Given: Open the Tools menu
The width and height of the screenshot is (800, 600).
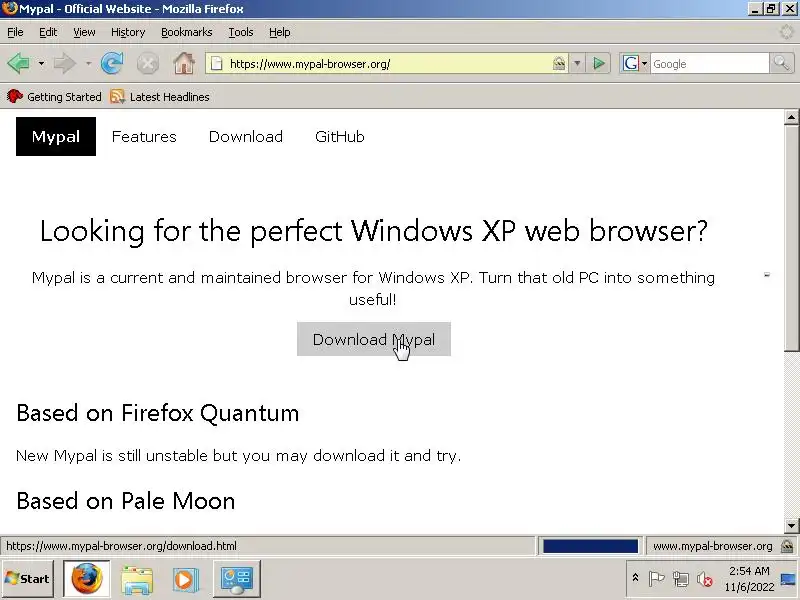Looking at the screenshot, I should [x=241, y=32].
